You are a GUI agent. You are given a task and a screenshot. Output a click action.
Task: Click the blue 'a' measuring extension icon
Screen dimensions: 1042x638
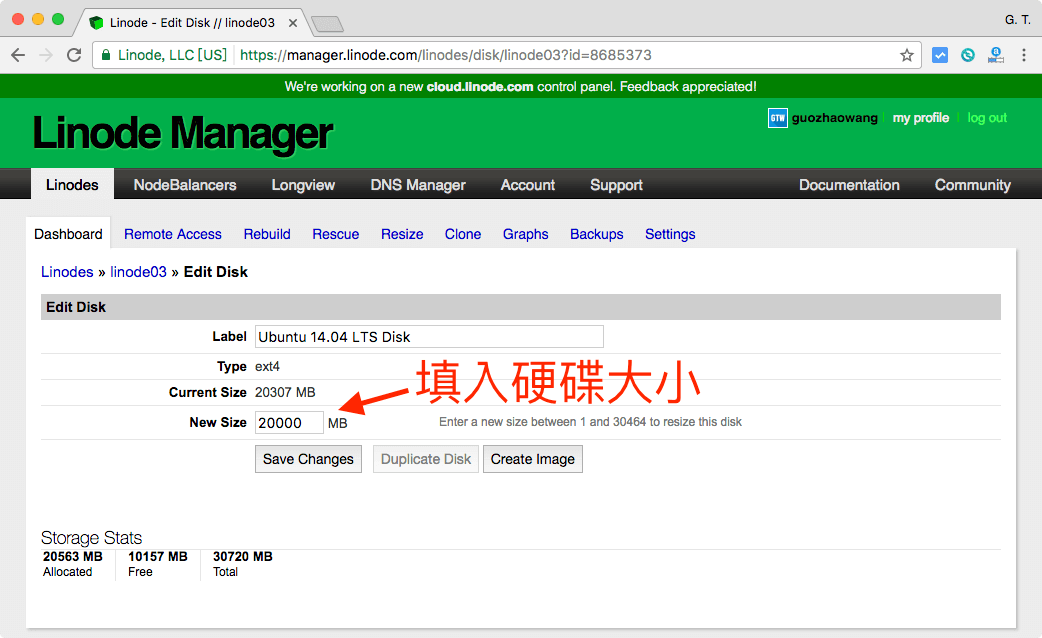(995, 56)
